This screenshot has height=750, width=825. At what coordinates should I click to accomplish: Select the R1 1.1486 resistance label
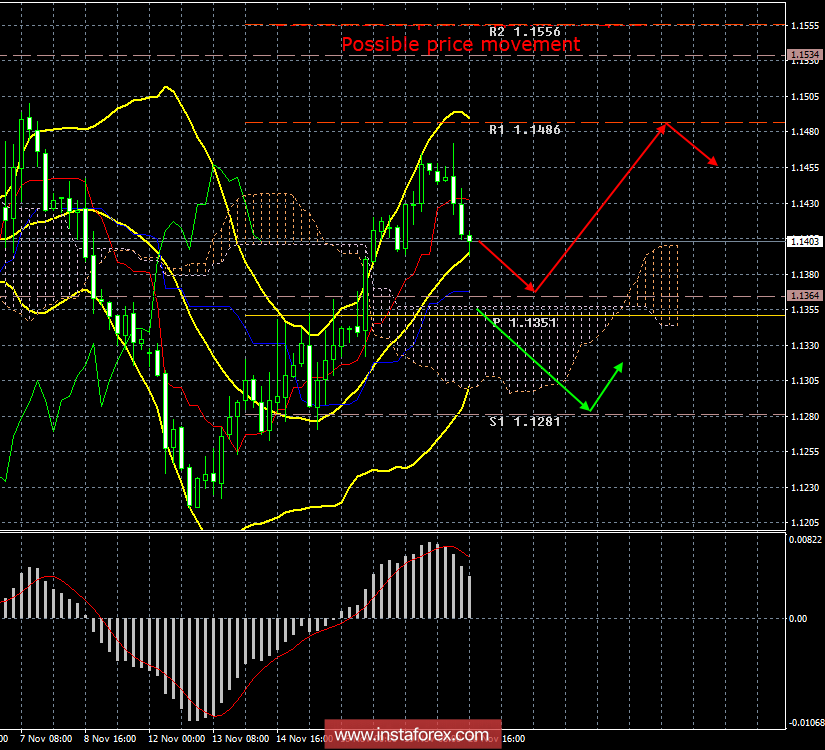point(525,130)
